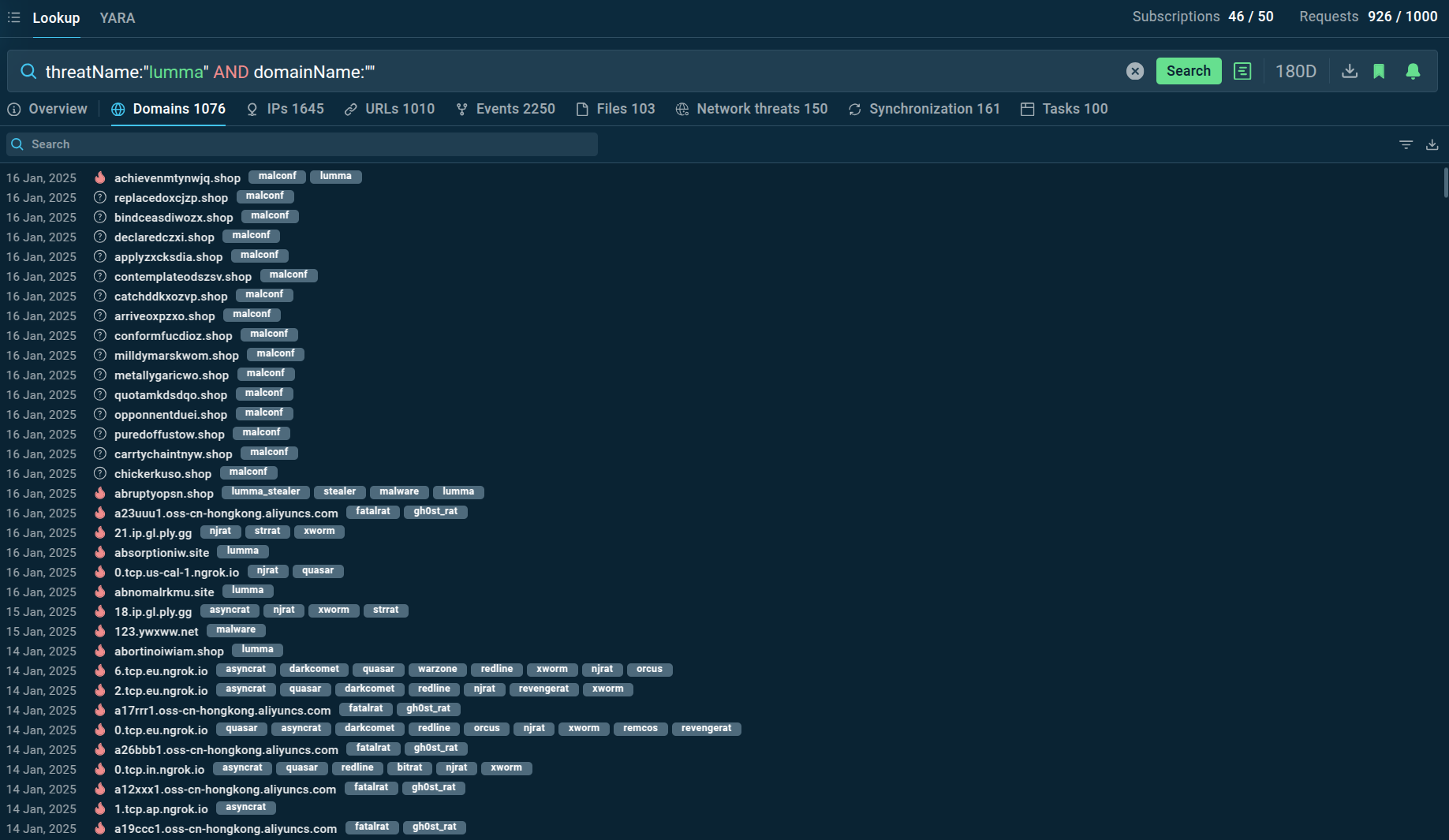Open the query notes icon next to Search
This screenshot has height=840, width=1449.
coord(1242,71)
